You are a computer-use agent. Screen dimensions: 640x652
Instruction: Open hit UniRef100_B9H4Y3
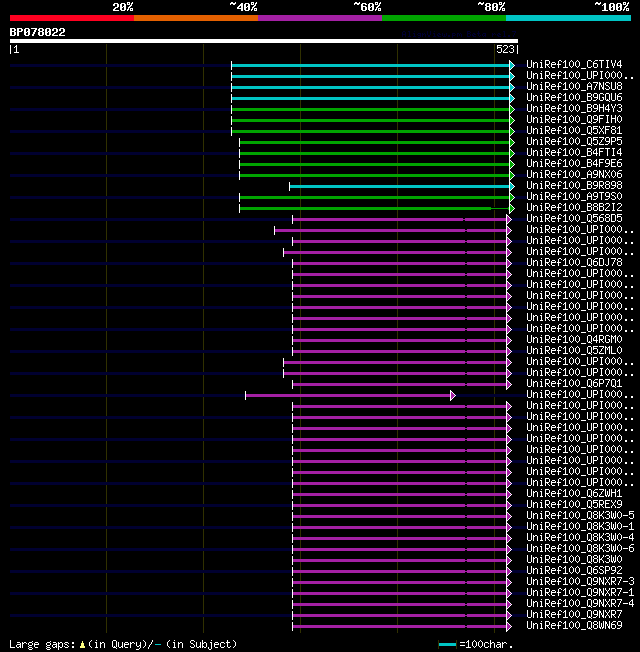point(574,109)
